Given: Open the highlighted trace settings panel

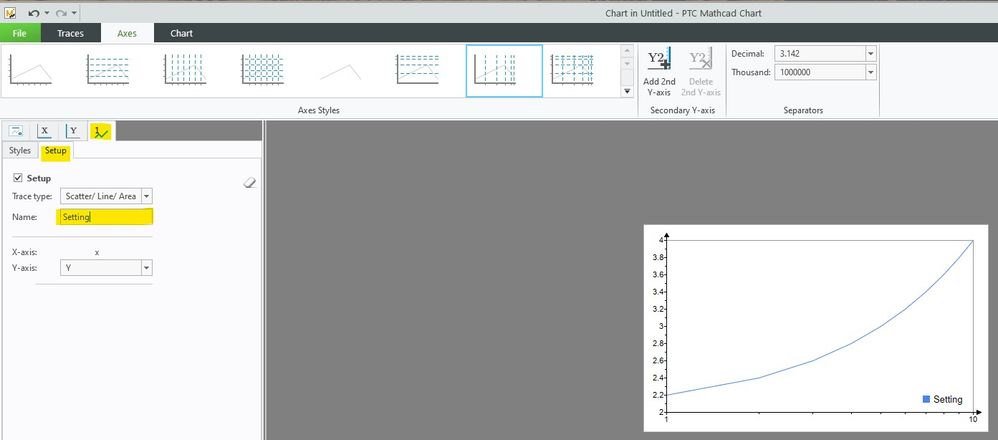Looking at the screenshot, I should [101, 131].
